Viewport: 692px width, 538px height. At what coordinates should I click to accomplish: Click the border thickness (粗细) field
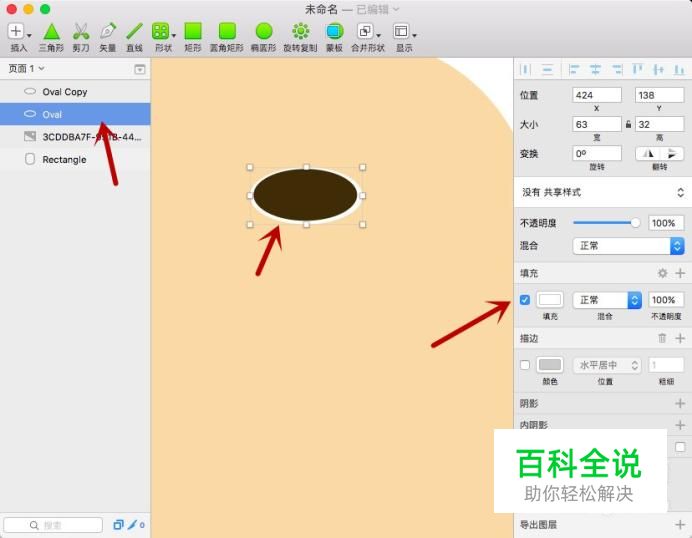tap(666, 365)
